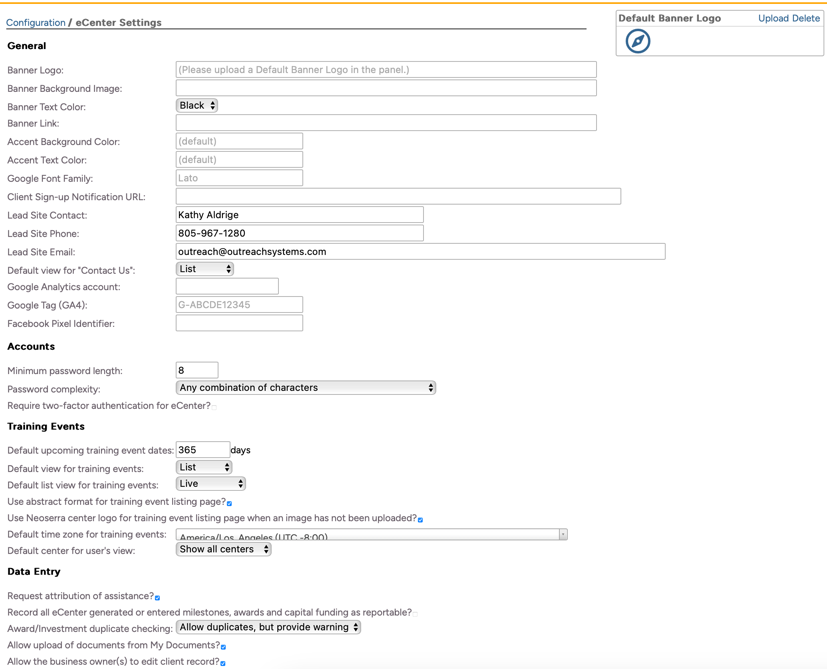This screenshot has height=669, width=827.
Task: Toggle abstract format for training event listing
Action: point(230,503)
